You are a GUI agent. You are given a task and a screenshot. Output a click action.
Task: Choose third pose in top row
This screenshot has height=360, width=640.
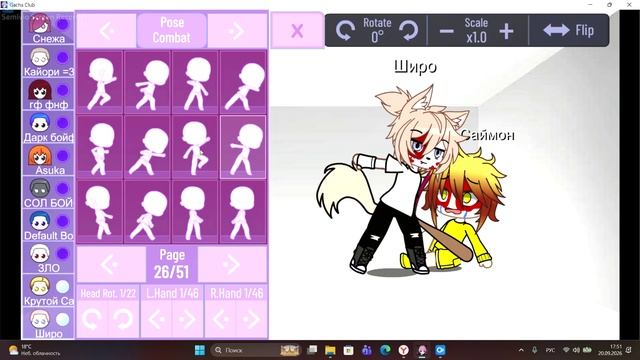click(195, 82)
